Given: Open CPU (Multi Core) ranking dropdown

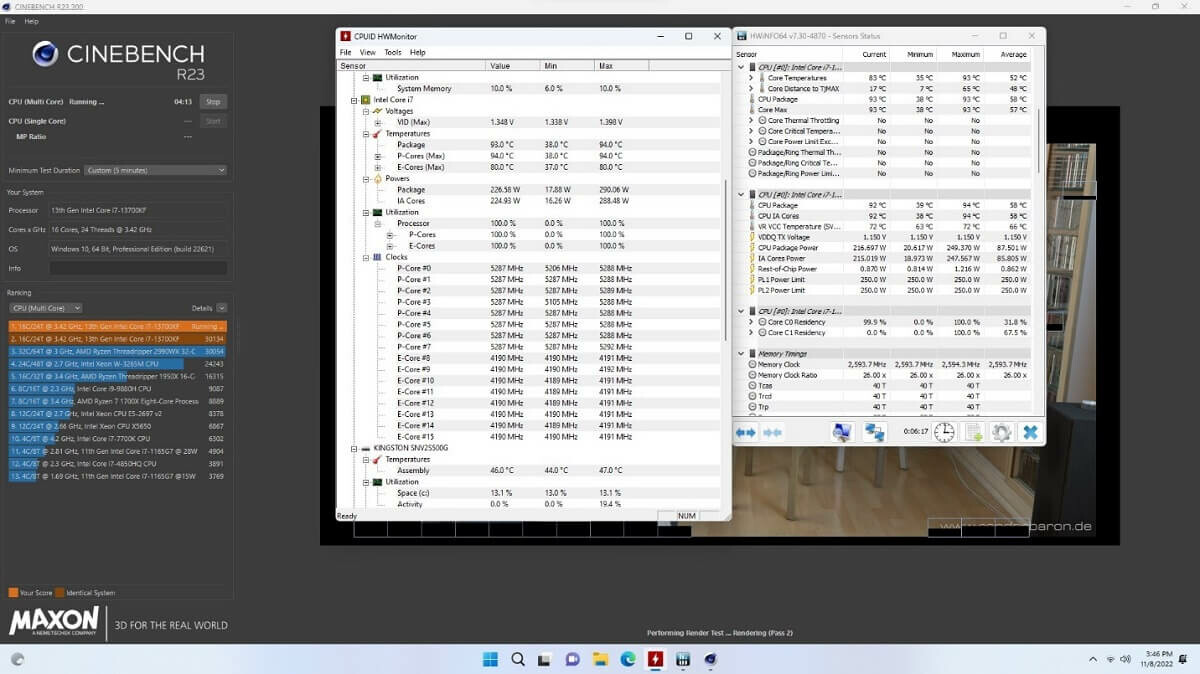Looking at the screenshot, I should [45, 308].
